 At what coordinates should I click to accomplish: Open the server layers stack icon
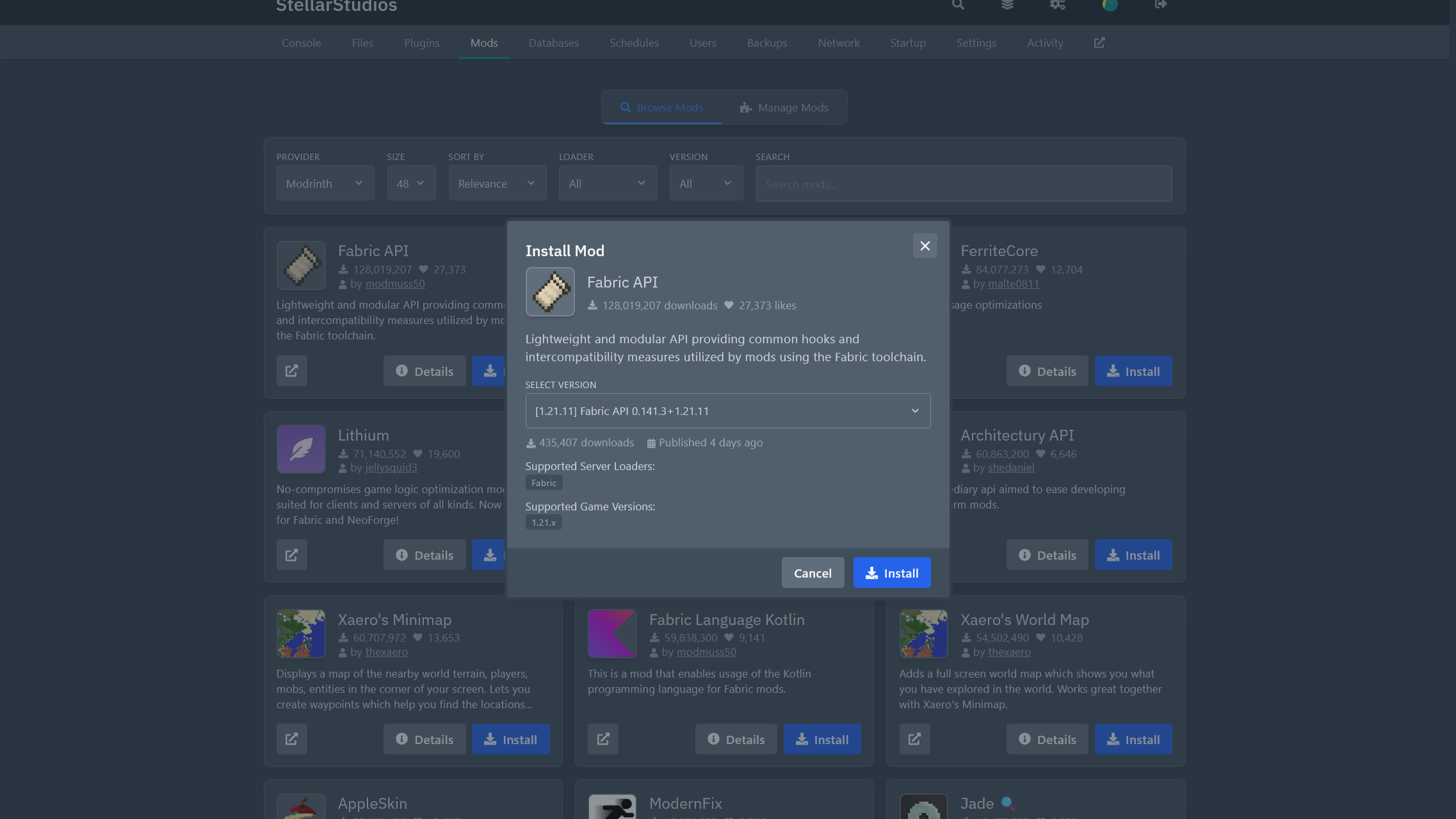point(1007,4)
